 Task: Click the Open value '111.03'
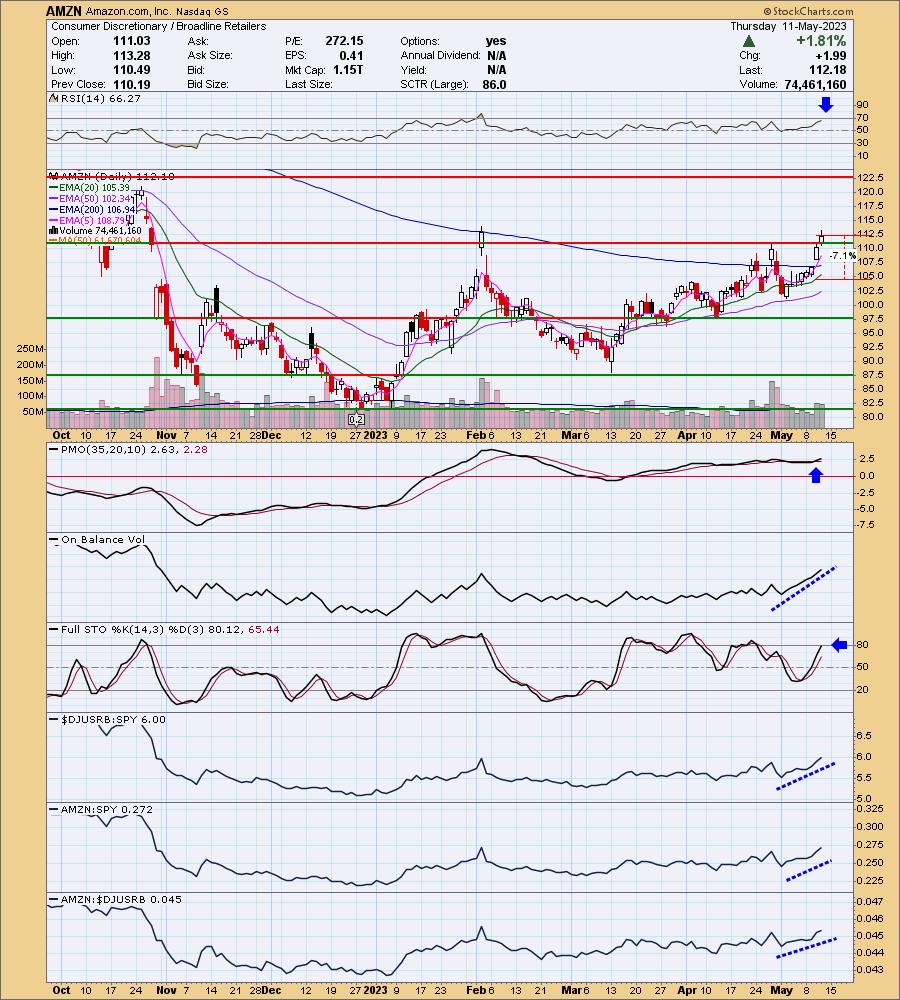(131, 41)
